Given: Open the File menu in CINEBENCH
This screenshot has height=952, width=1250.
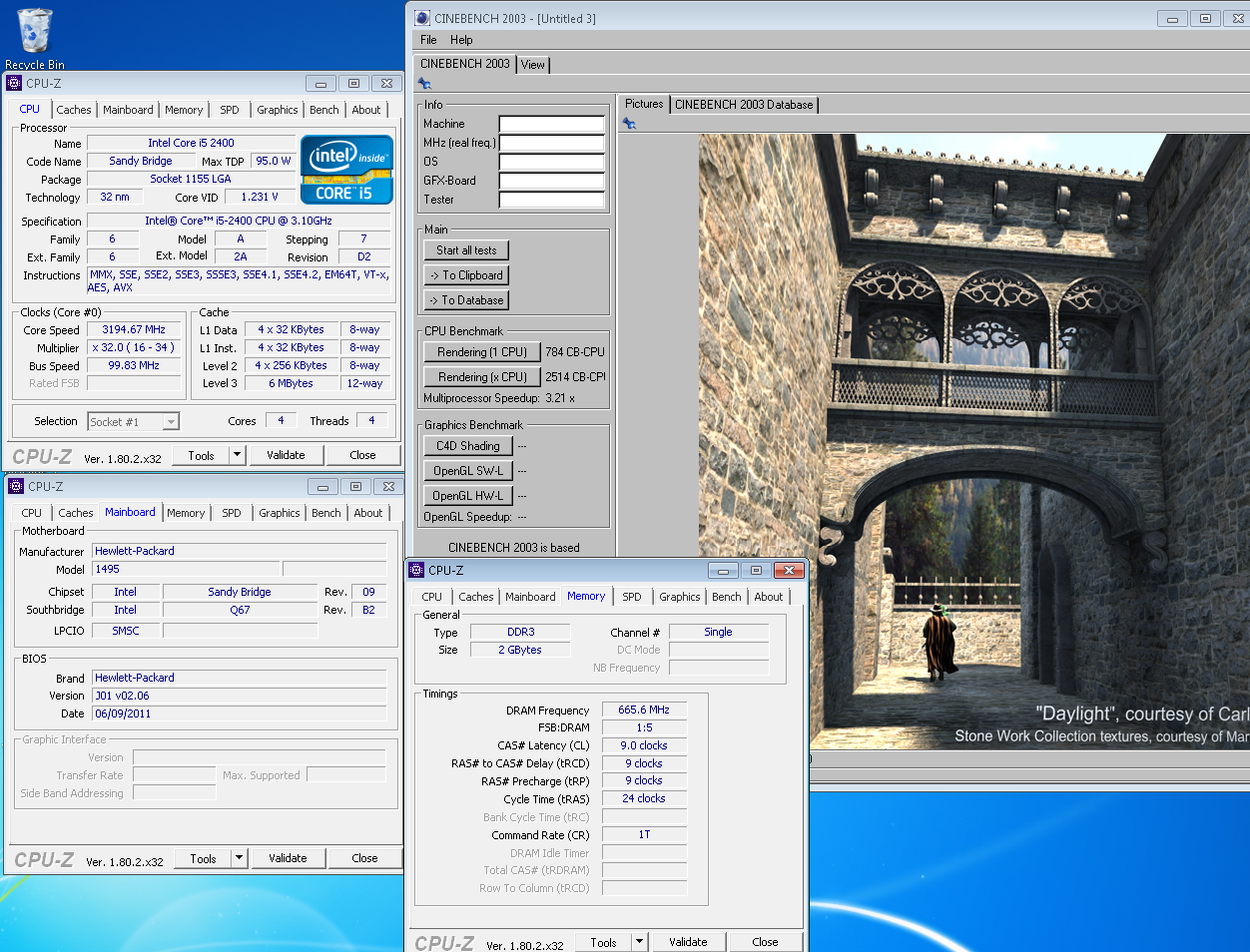Looking at the screenshot, I should coord(428,40).
